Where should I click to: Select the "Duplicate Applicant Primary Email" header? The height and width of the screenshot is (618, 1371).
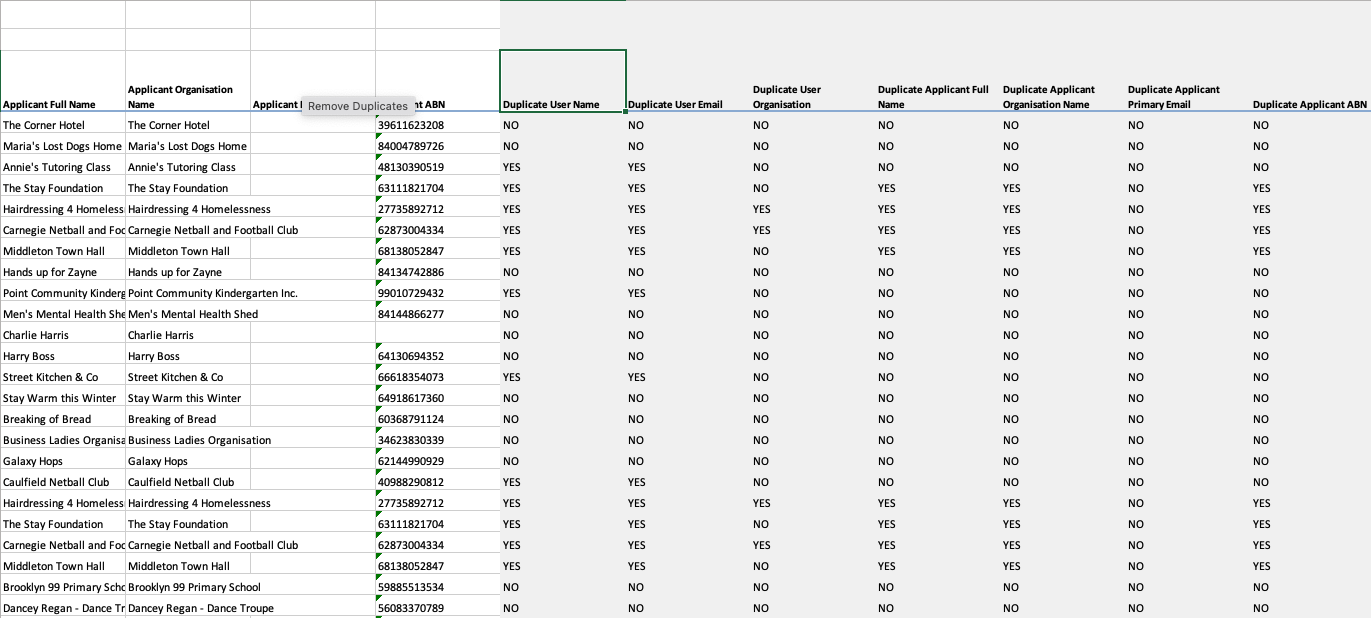[1187, 96]
